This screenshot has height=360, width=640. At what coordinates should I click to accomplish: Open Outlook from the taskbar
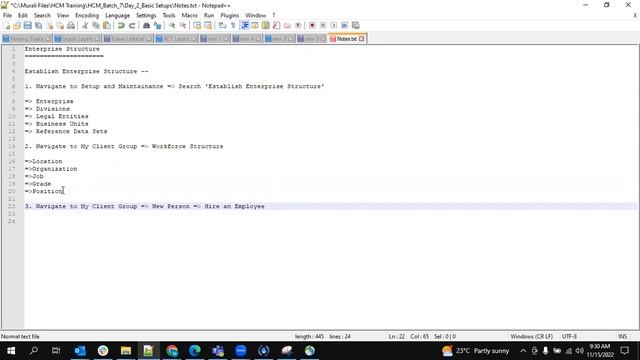point(80,351)
